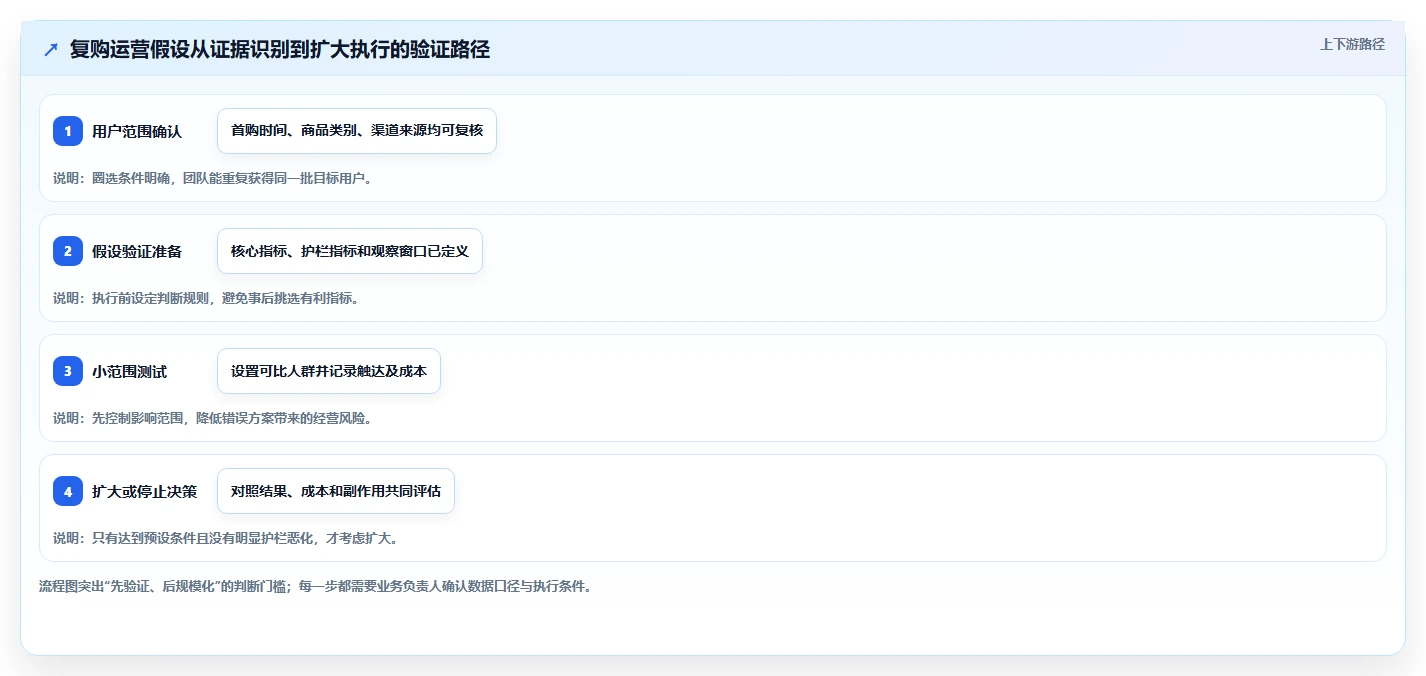Click the 首购时间、商品类别、渠道来源均可复核 chip
The image size is (1426, 676).
(x=357, y=131)
